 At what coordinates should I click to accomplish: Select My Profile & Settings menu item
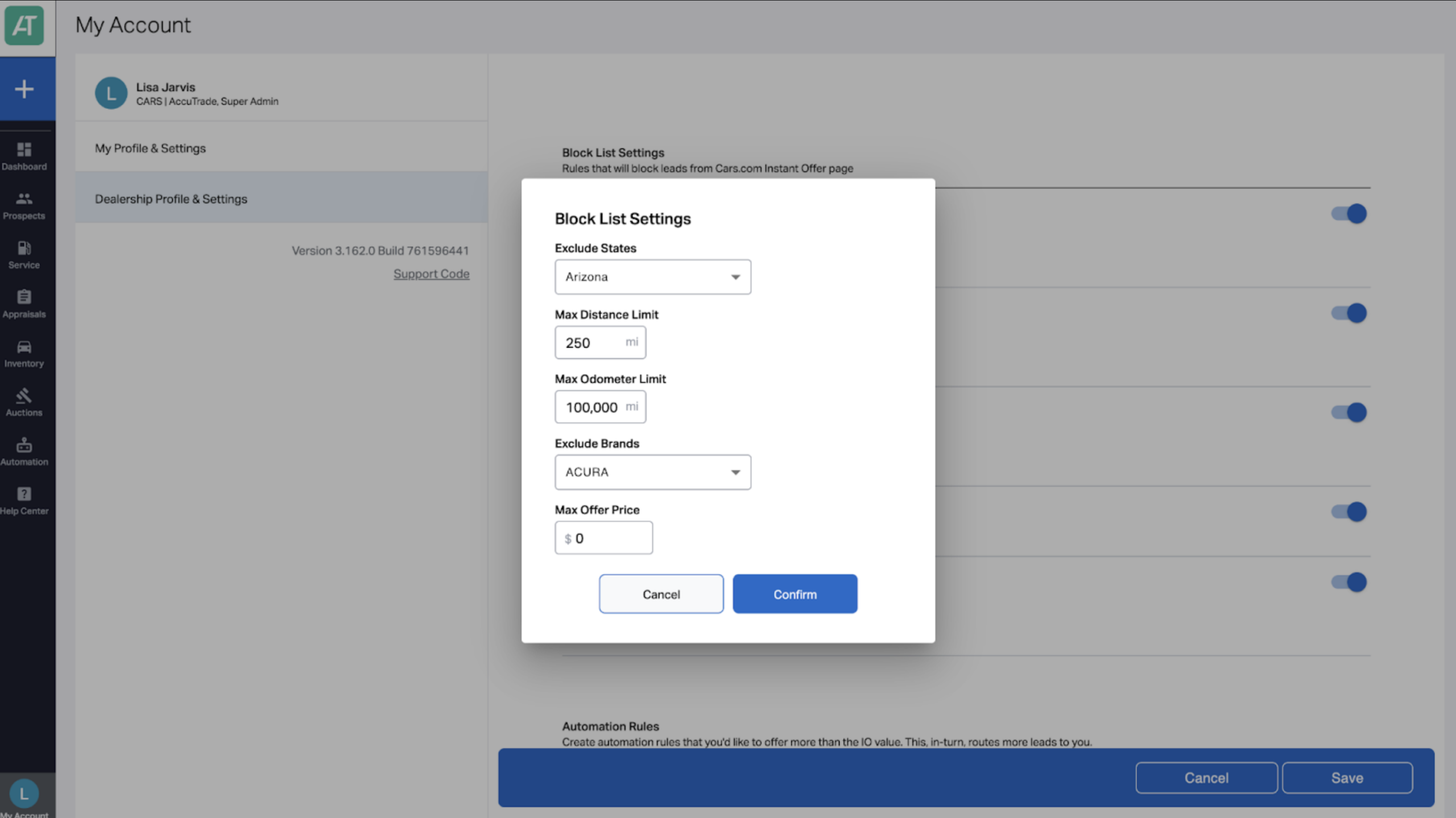(282, 148)
